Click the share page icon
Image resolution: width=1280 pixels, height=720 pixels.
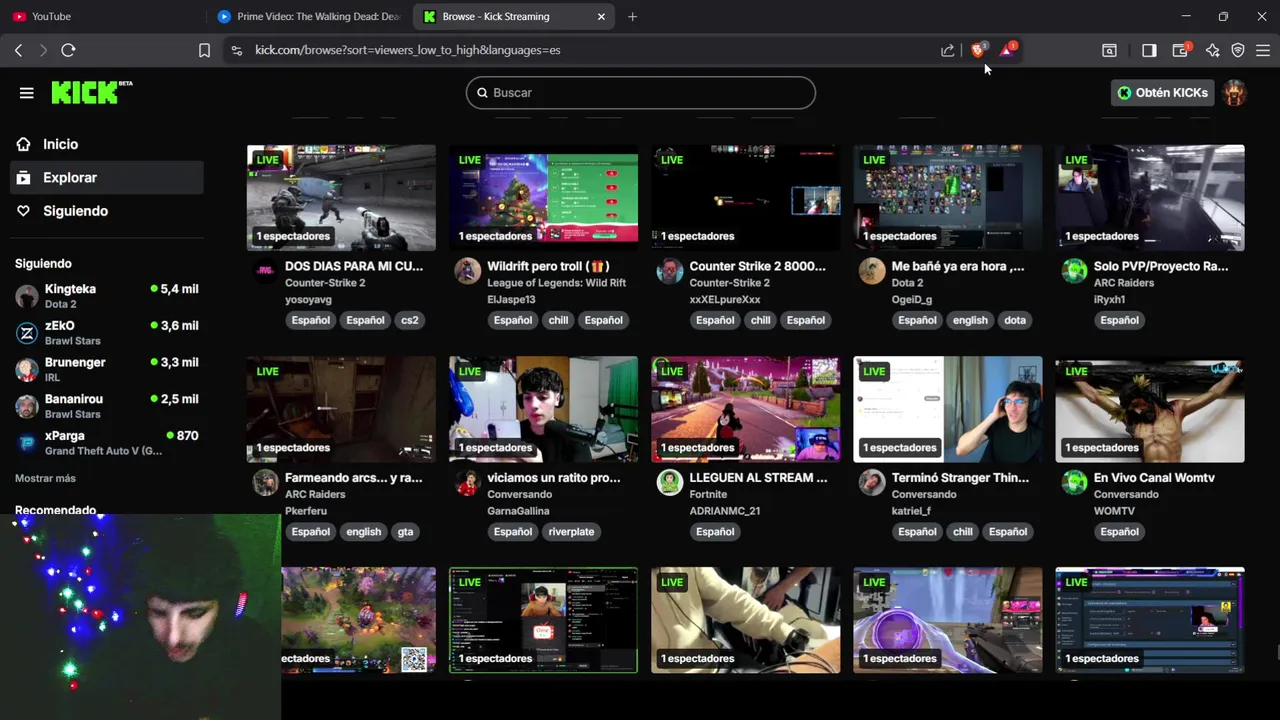948,50
